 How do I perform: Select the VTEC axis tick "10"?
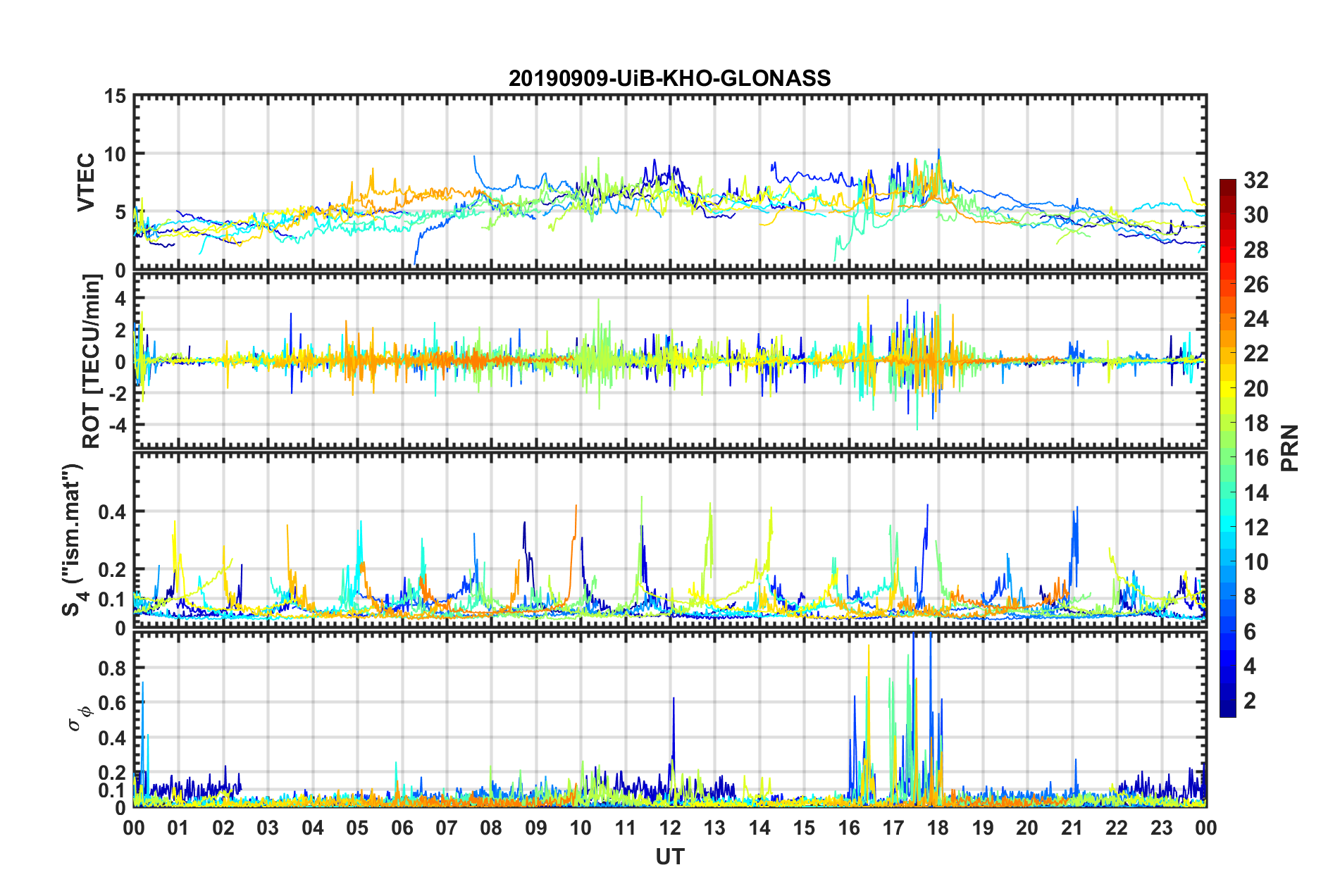pos(115,154)
